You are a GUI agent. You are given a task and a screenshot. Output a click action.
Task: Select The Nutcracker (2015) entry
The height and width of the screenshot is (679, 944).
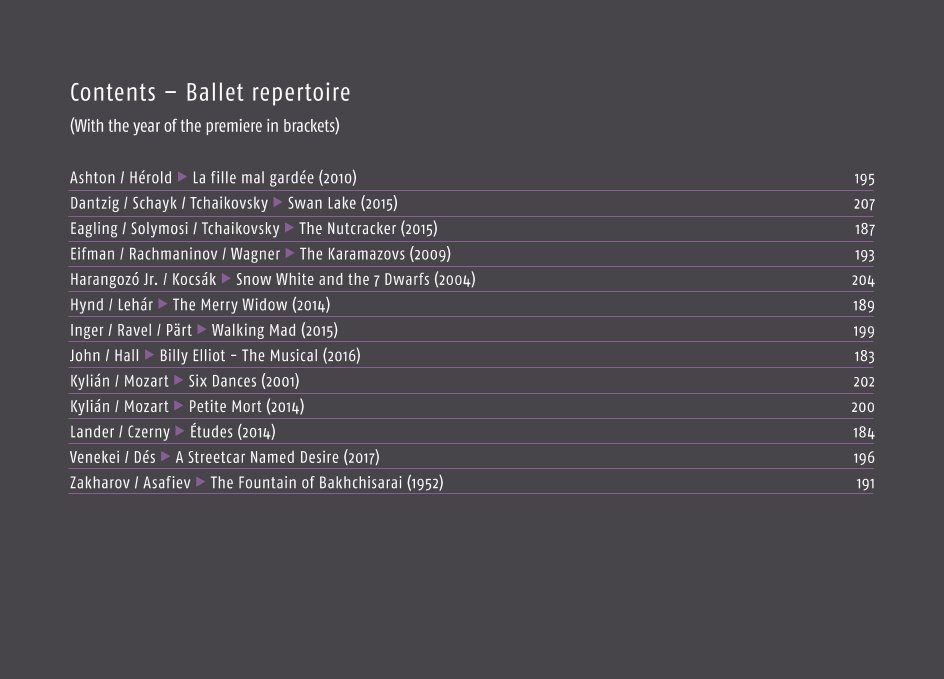coord(471,229)
